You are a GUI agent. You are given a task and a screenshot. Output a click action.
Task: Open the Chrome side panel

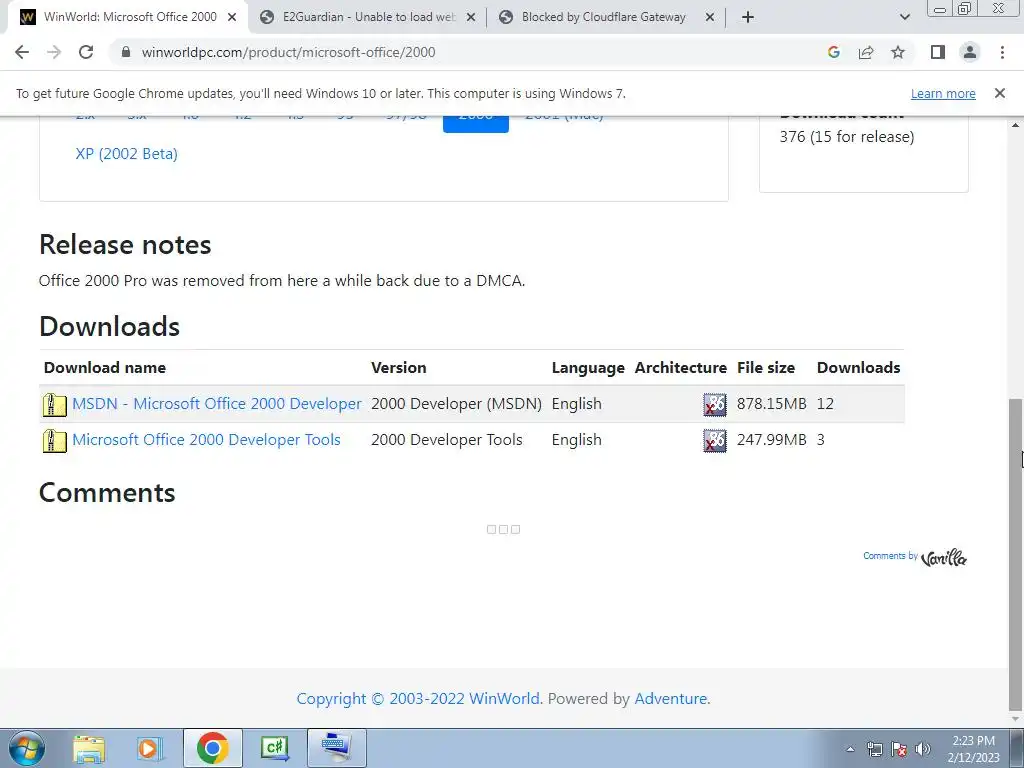point(938,52)
